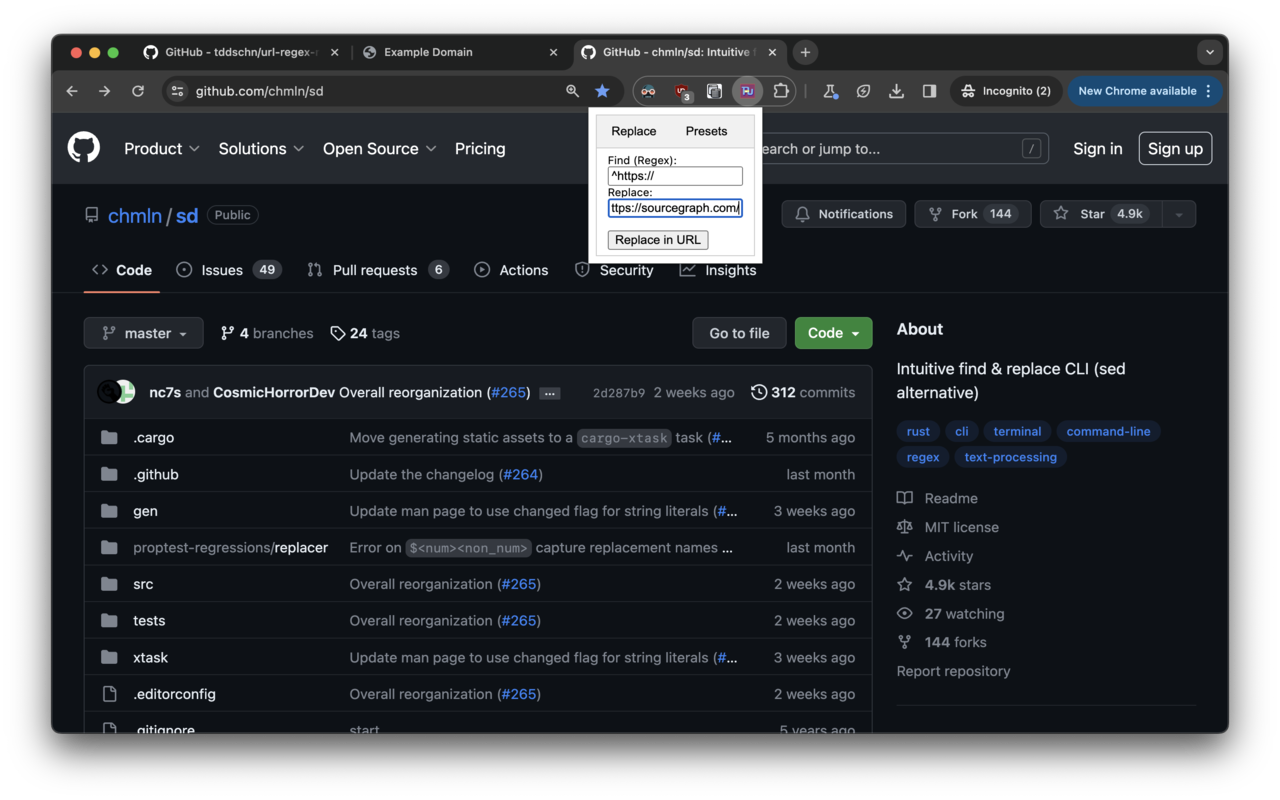Screen dimensions: 1280x800
Task: View the 24 tags link
Action: pyautogui.click(x=365, y=333)
